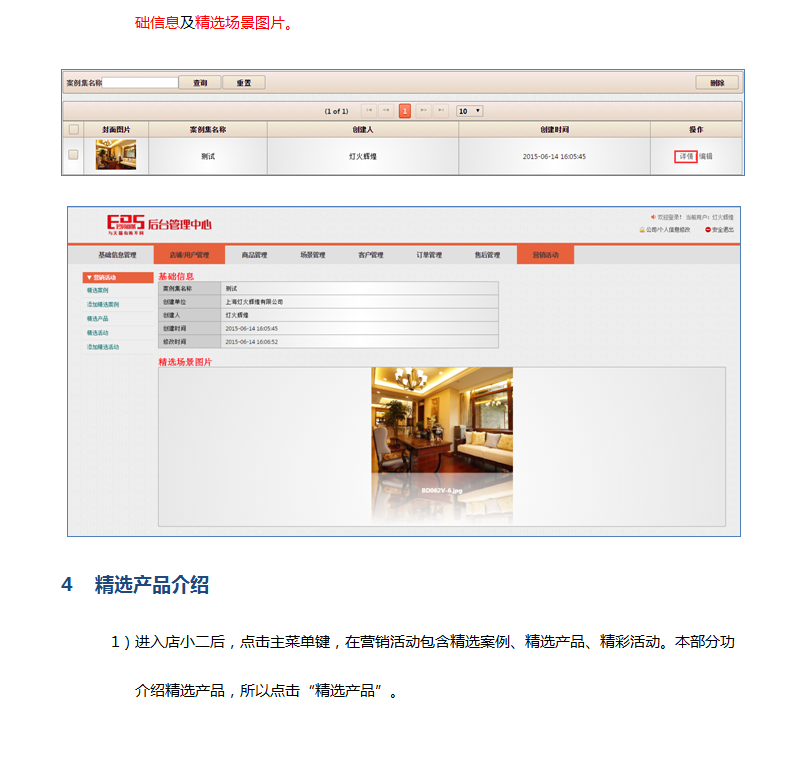Open 添加精选案例 in the sidebar

tap(103, 304)
